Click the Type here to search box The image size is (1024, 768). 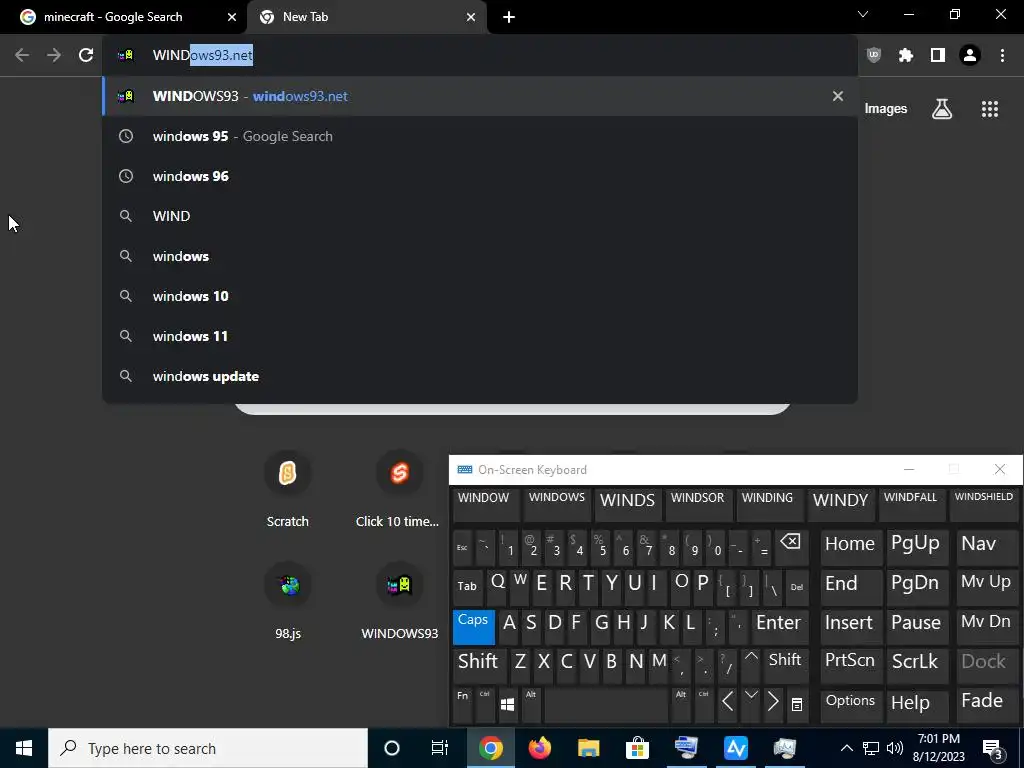(x=208, y=748)
